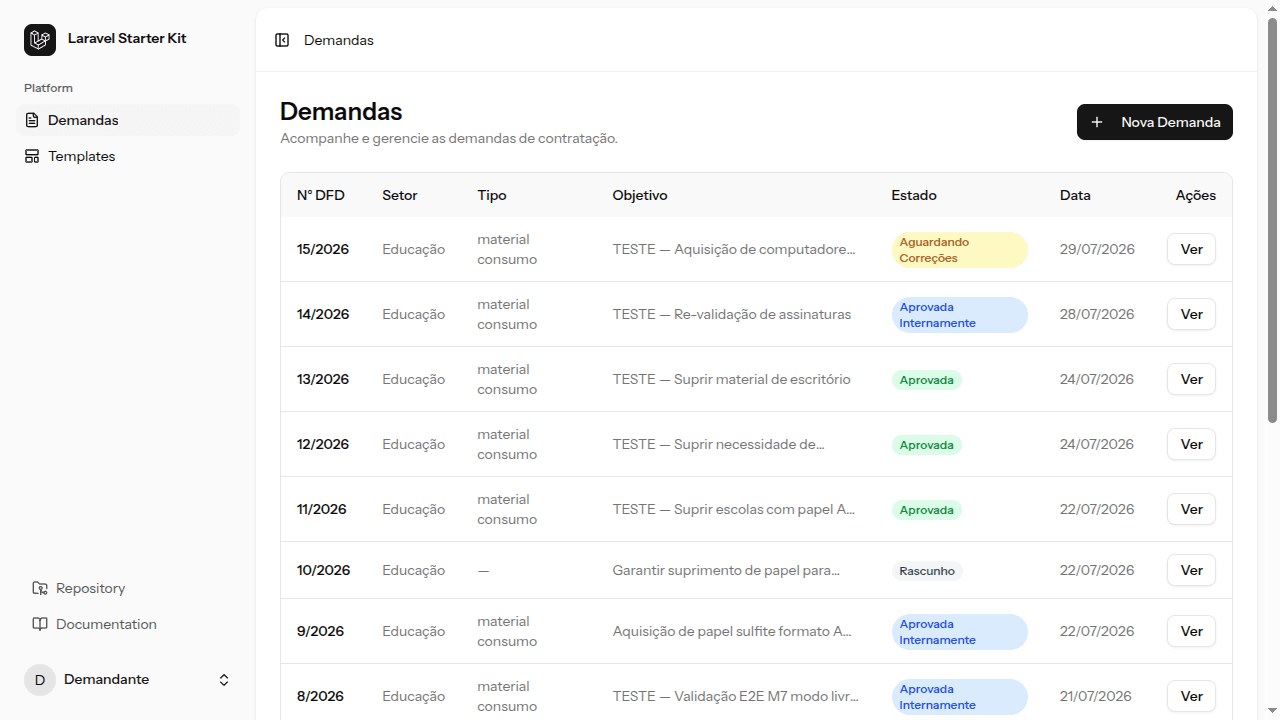The height and width of the screenshot is (720, 1280).
Task: Click objective 'Aquisição de papel sulfite formato A…'
Action: coord(732,631)
